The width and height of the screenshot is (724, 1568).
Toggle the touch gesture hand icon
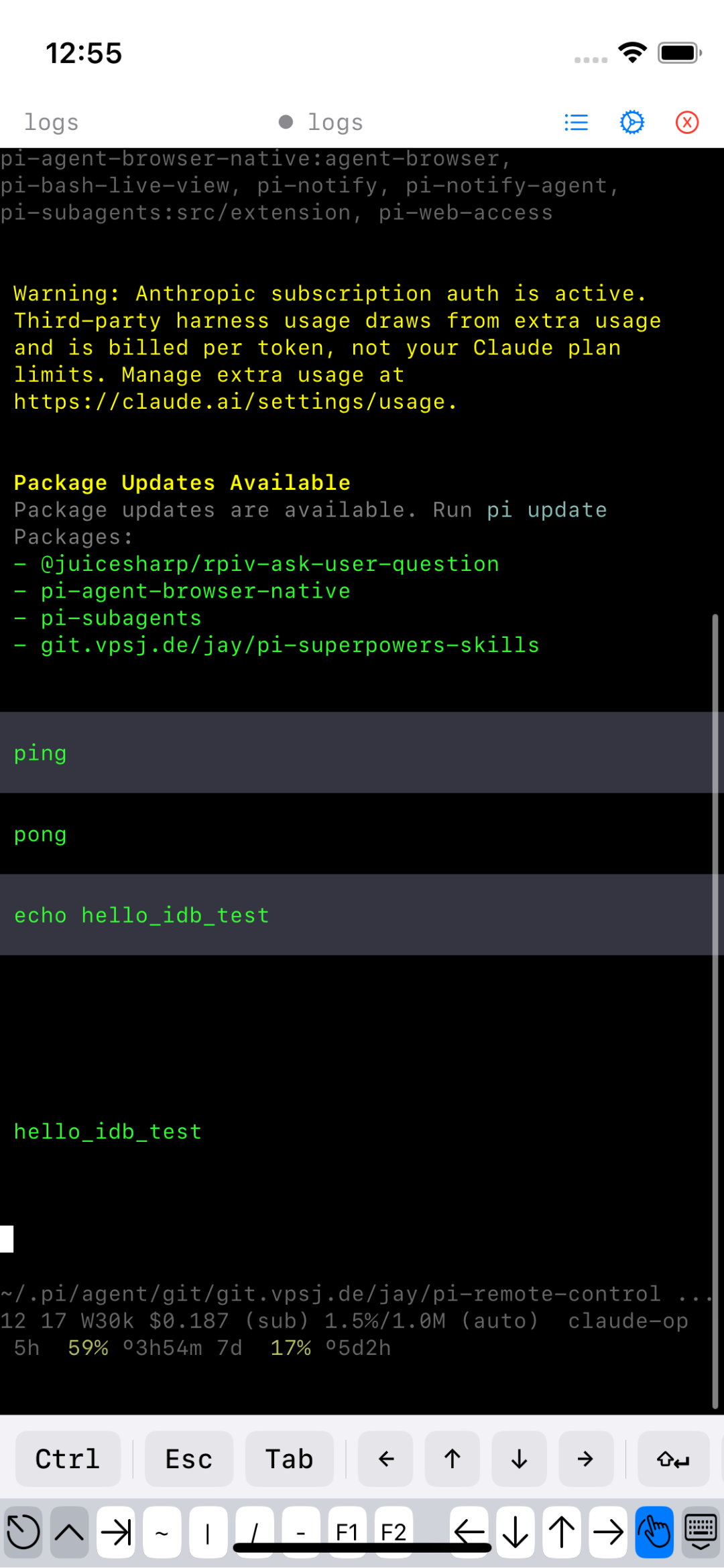point(654,1532)
